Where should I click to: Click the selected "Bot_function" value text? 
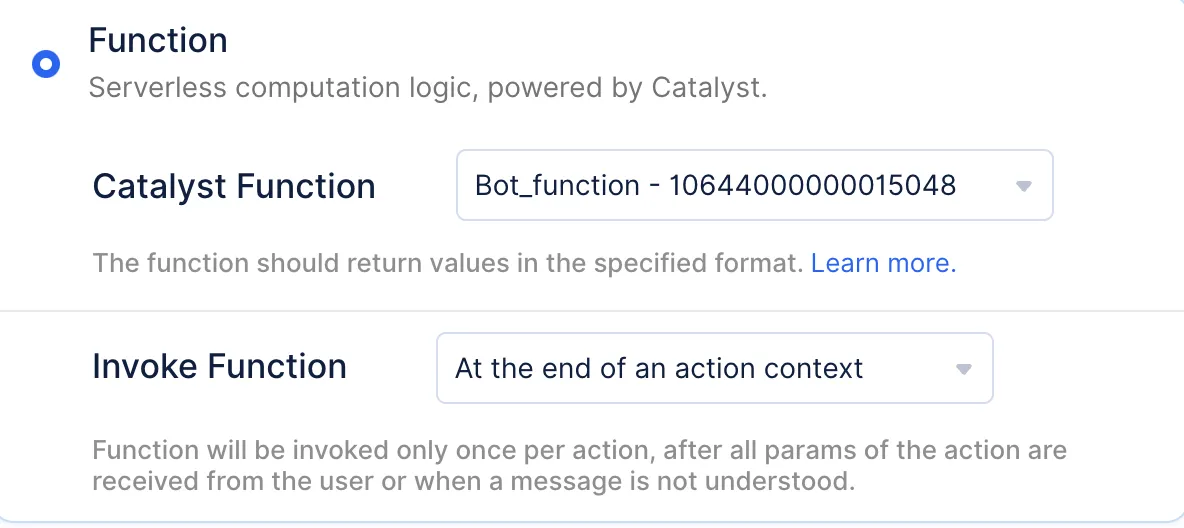point(557,185)
